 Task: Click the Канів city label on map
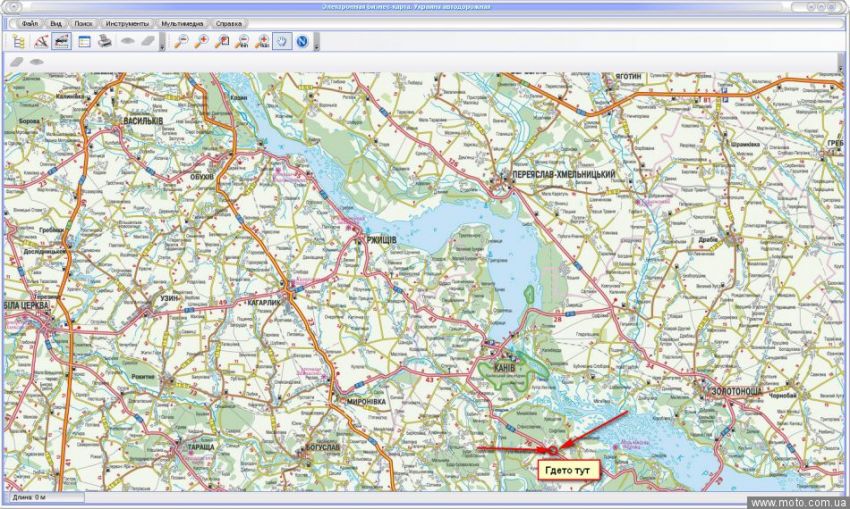504,367
